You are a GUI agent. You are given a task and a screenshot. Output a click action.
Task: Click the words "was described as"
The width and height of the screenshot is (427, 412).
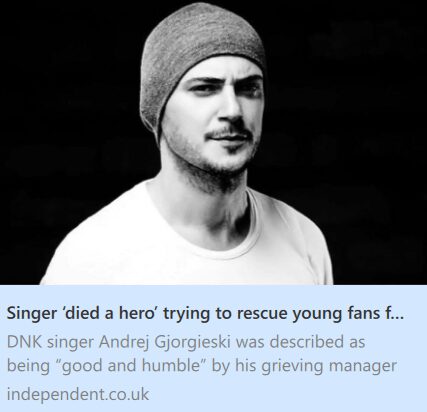(x=300, y=342)
